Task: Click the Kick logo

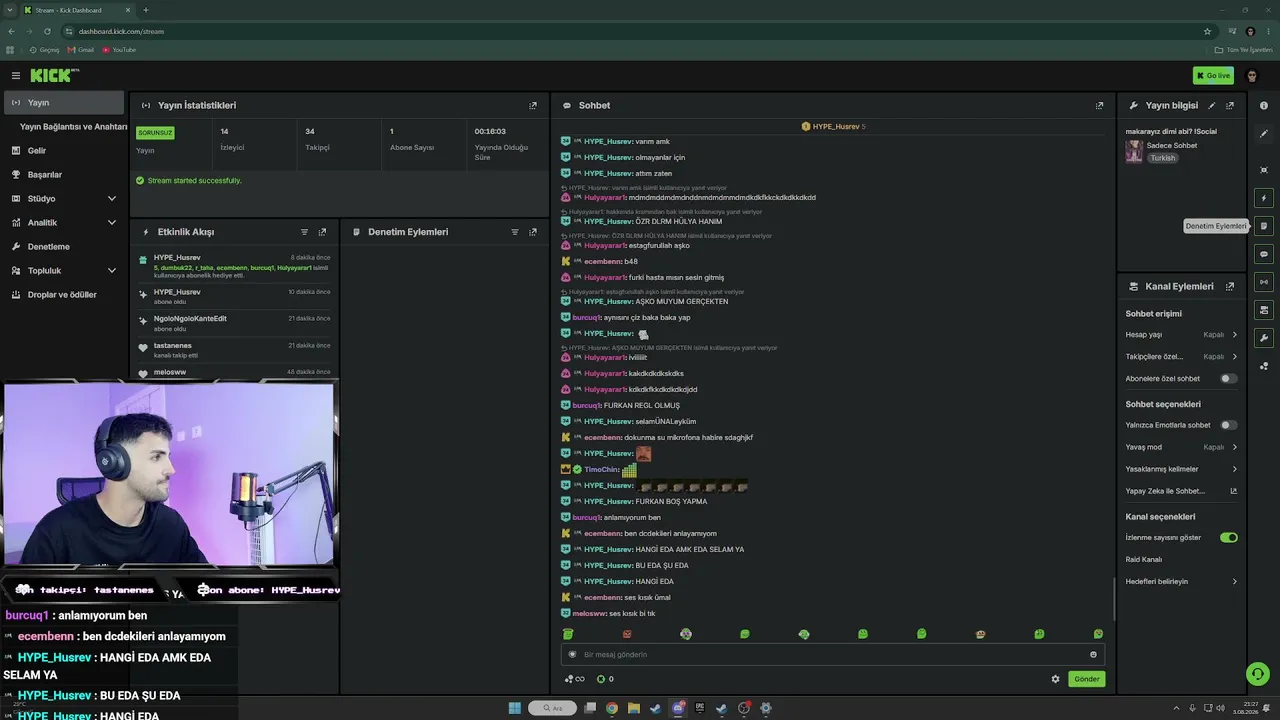Action: (x=52, y=75)
